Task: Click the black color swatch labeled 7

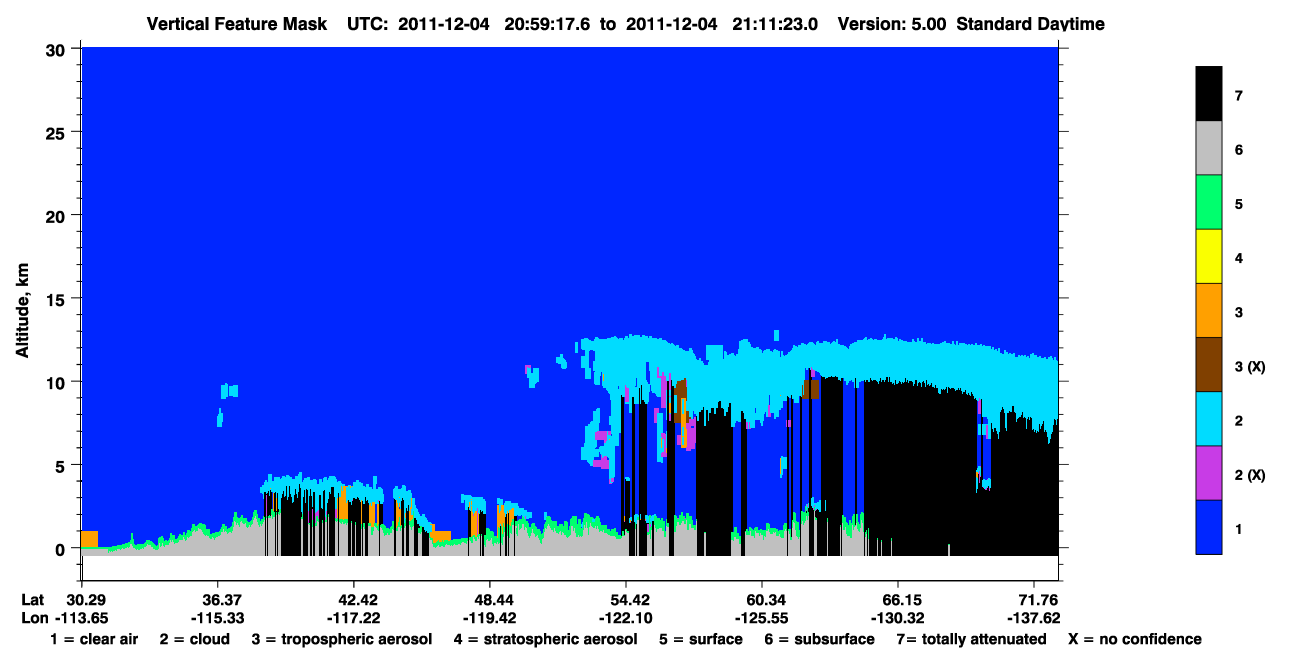Action: point(1209,95)
